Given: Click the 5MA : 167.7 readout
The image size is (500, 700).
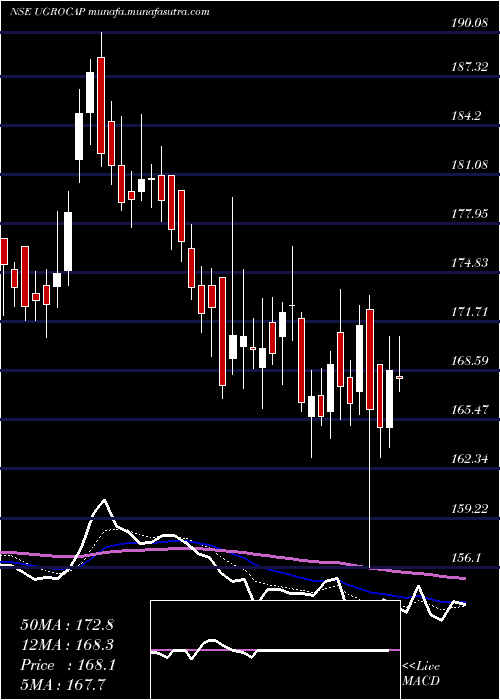Looking at the screenshot, I should (x=64, y=684).
